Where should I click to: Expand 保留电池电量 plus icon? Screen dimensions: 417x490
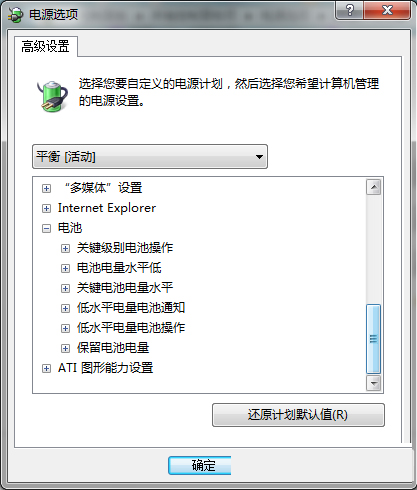(x=65, y=348)
